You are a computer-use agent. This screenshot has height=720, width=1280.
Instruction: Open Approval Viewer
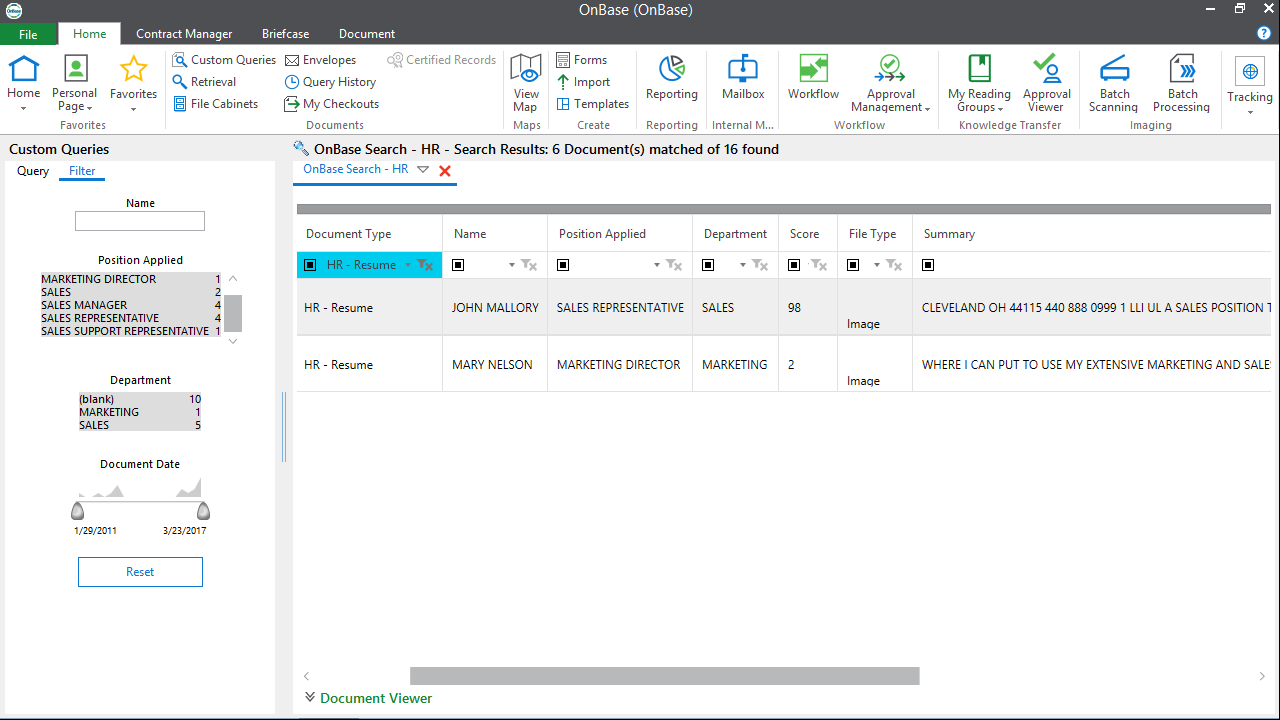1046,84
